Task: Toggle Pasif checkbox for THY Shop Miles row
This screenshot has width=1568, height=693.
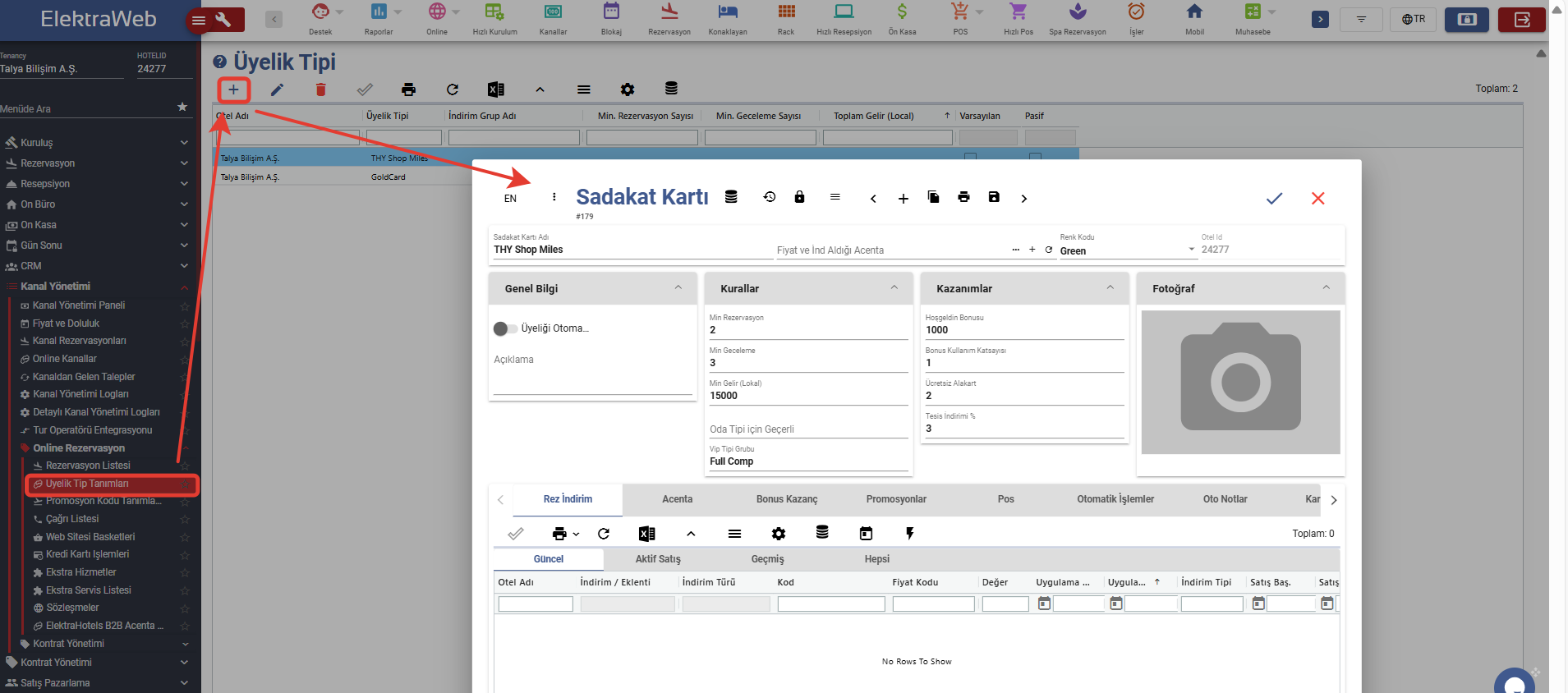Action: click(1035, 157)
